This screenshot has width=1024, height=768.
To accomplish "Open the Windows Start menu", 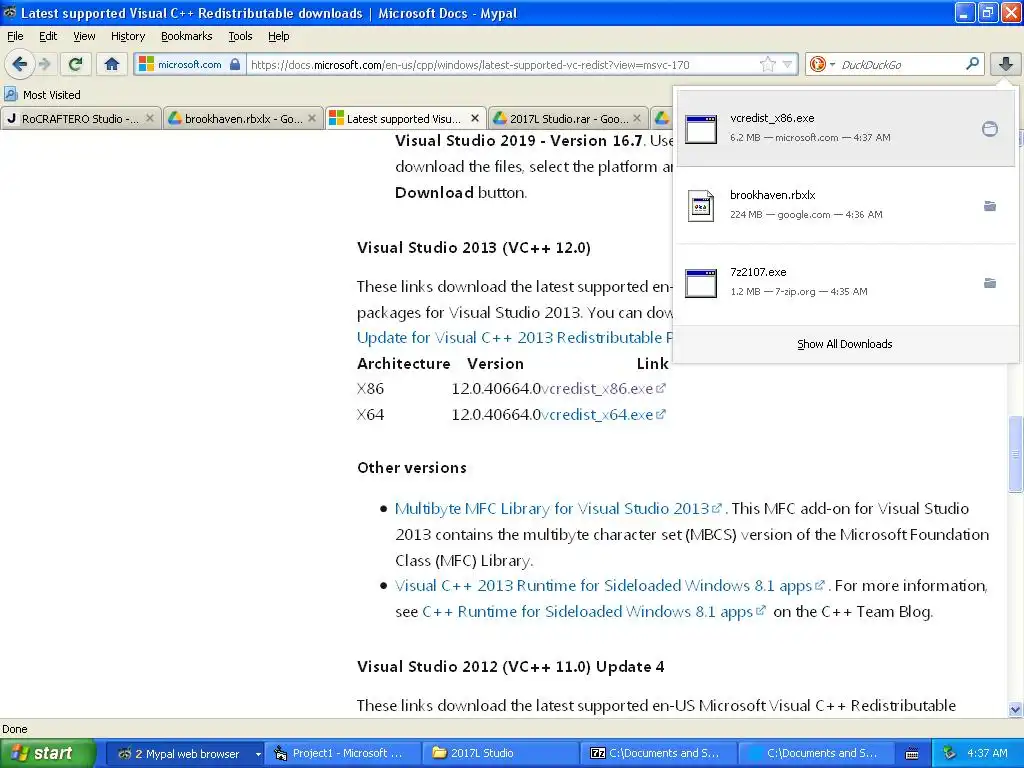I will (47, 753).
